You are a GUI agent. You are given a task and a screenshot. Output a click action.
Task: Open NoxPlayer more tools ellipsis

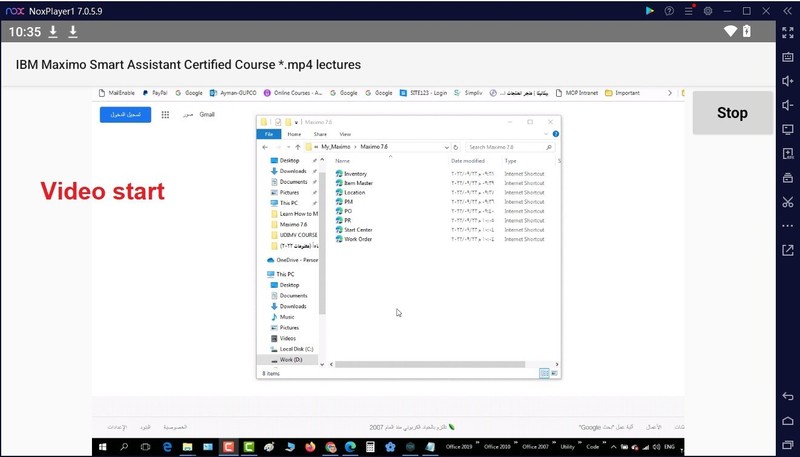click(788, 225)
